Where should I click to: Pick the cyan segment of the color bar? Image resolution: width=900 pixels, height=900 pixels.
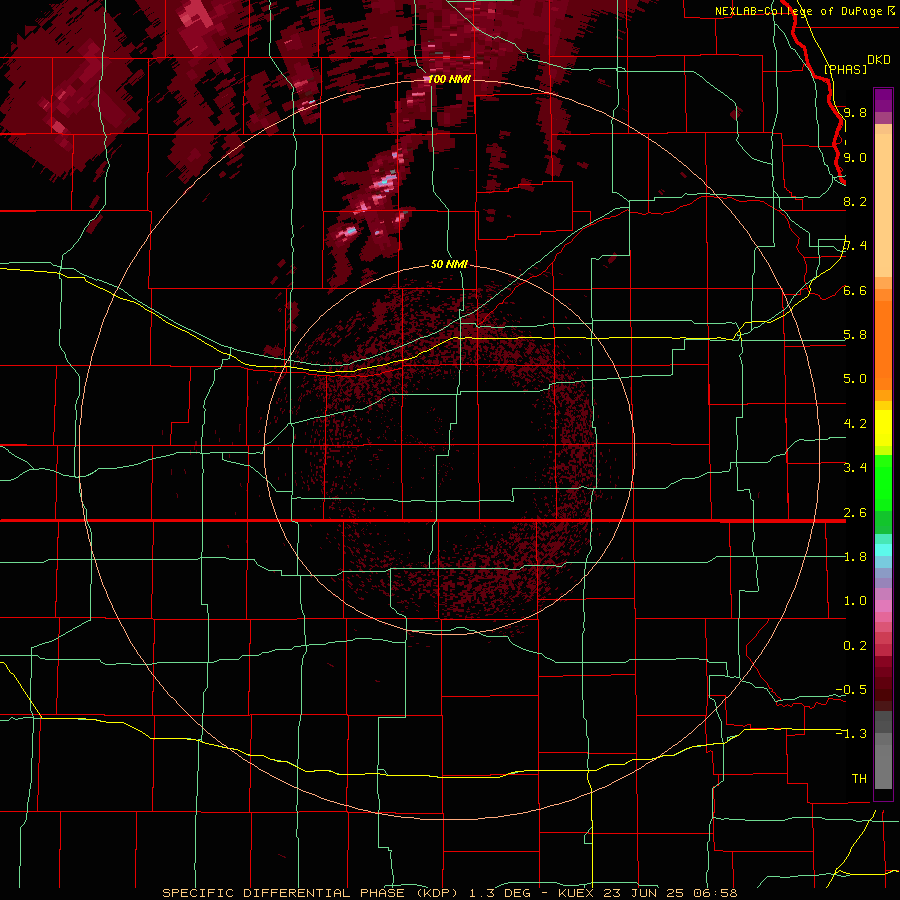click(883, 550)
